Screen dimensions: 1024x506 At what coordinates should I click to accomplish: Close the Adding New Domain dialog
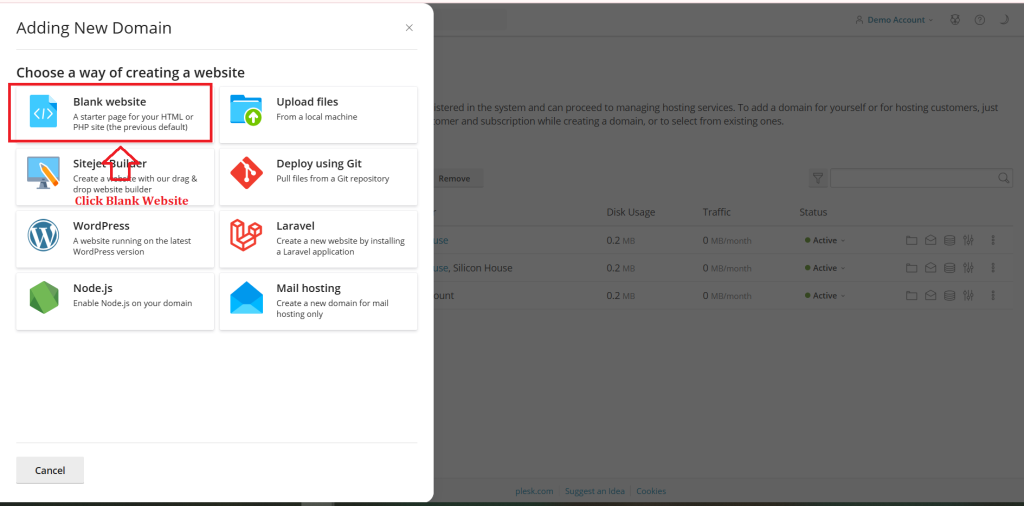click(409, 27)
